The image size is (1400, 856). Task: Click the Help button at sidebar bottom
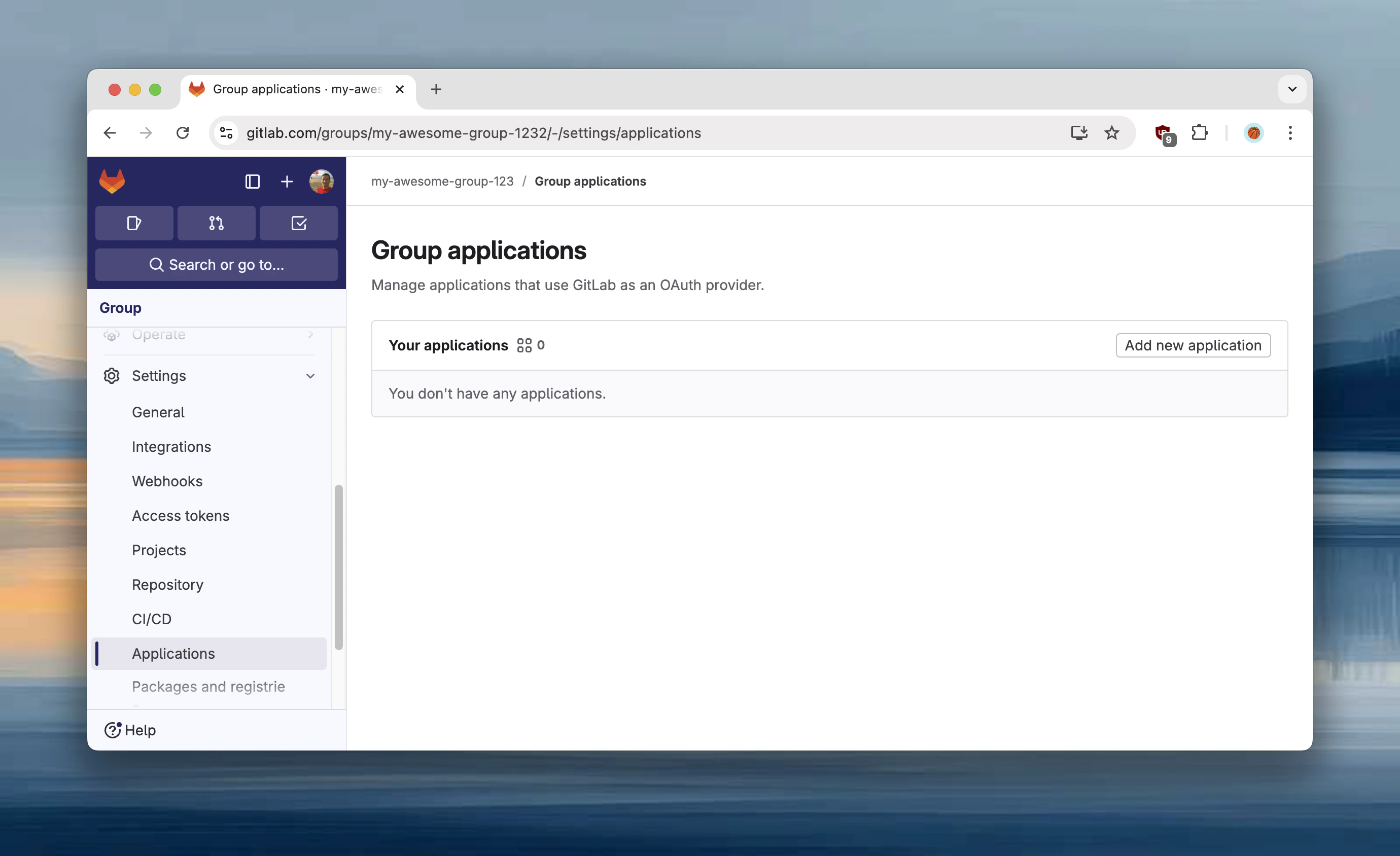pyautogui.click(x=130, y=730)
